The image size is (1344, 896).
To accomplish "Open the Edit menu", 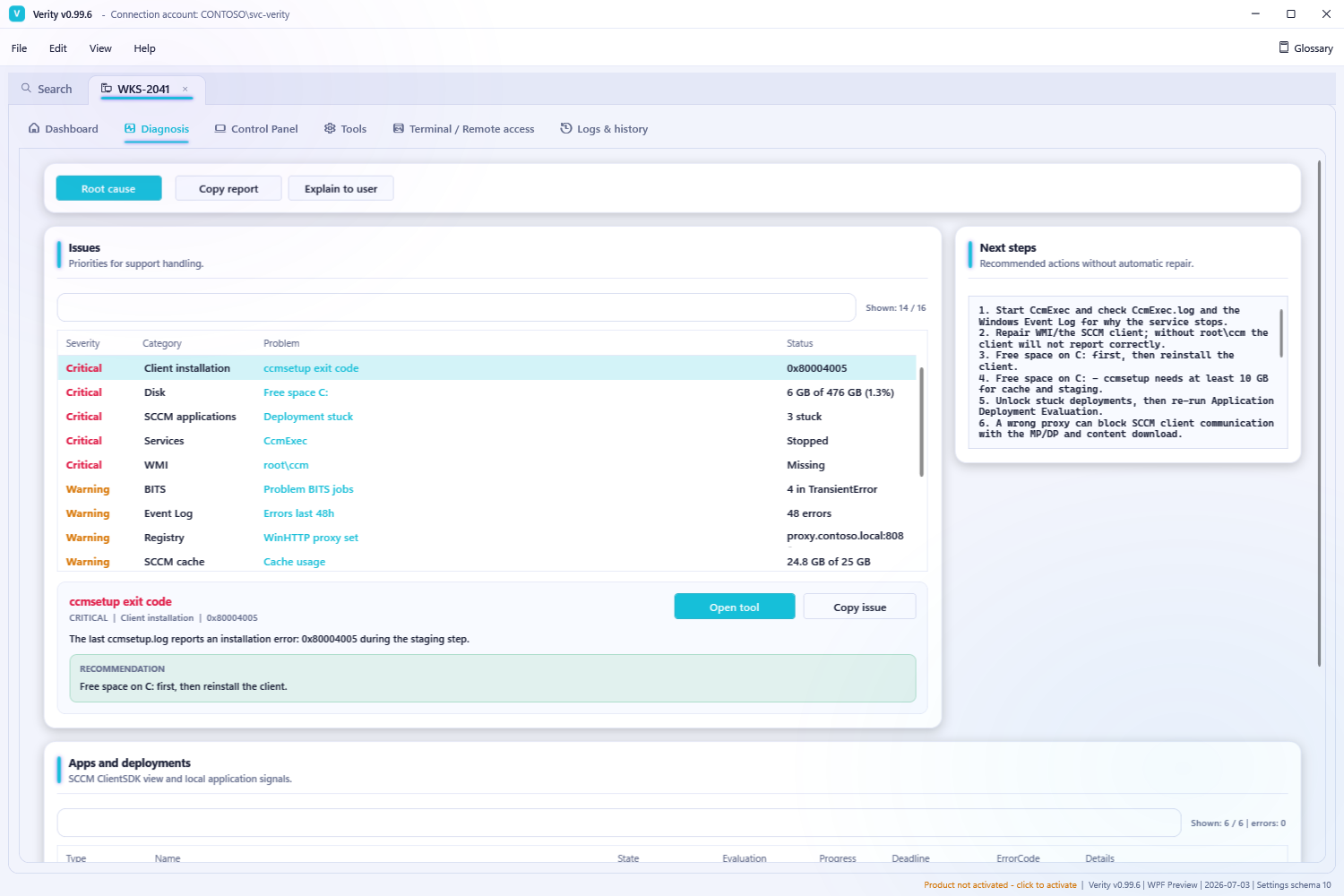I will [58, 48].
